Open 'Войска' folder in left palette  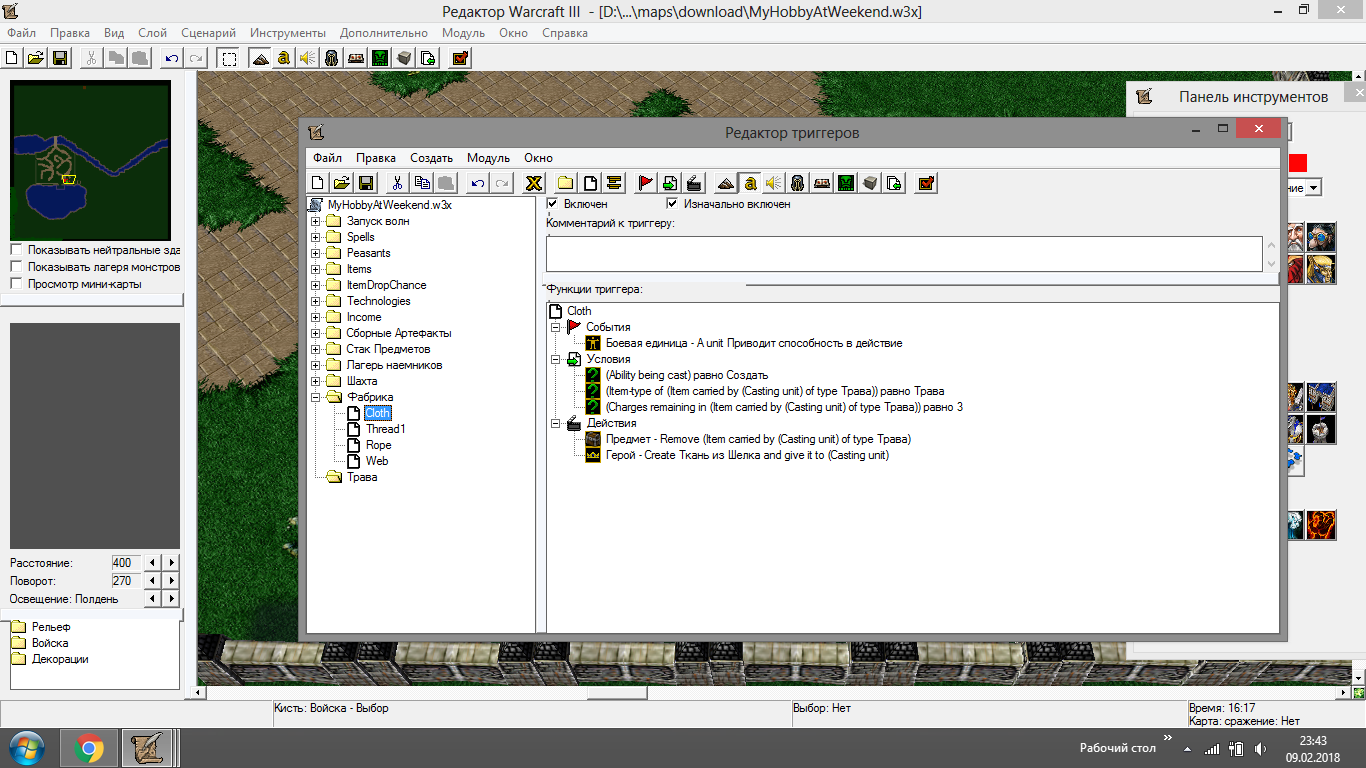point(50,643)
